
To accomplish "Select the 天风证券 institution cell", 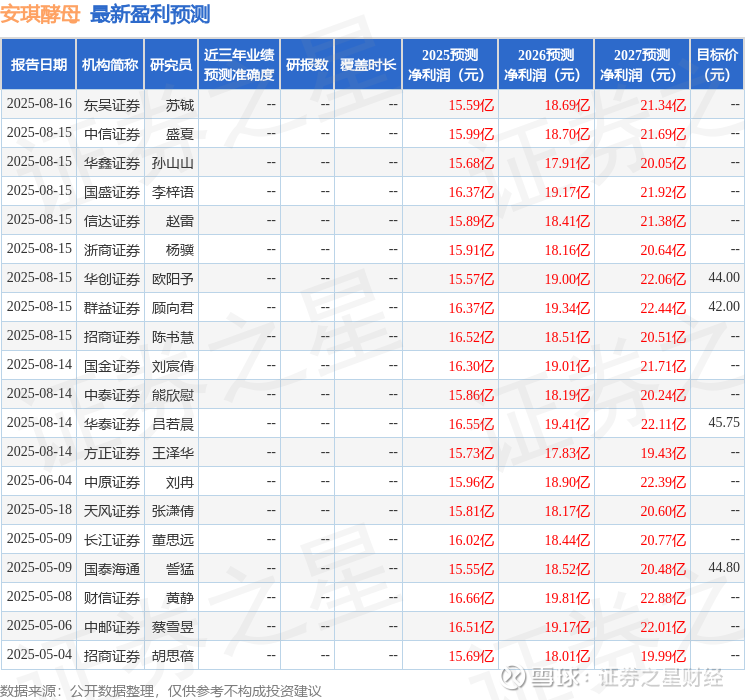I will pos(112,511).
